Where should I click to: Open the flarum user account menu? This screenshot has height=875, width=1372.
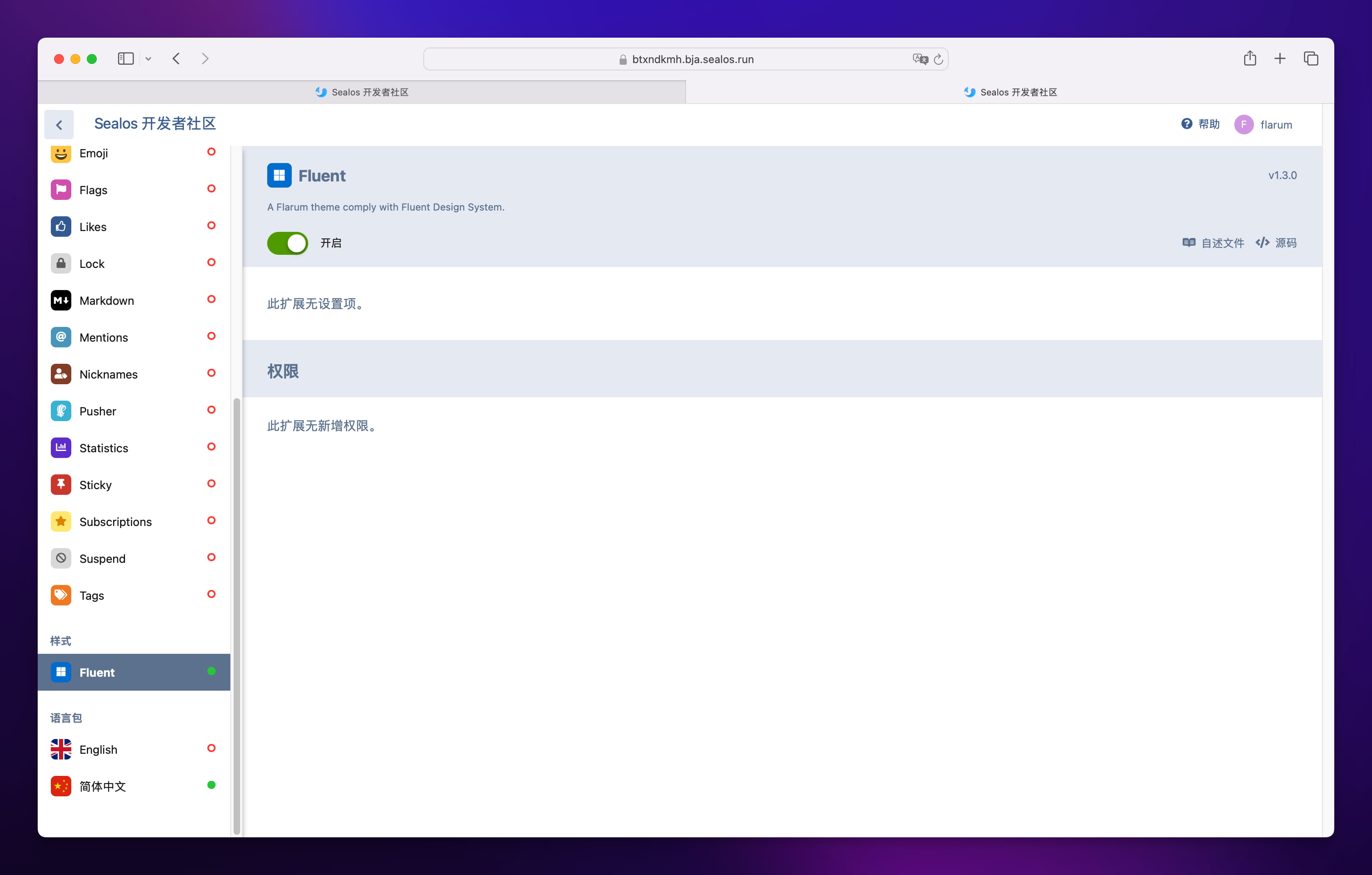[x=1264, y=124]
